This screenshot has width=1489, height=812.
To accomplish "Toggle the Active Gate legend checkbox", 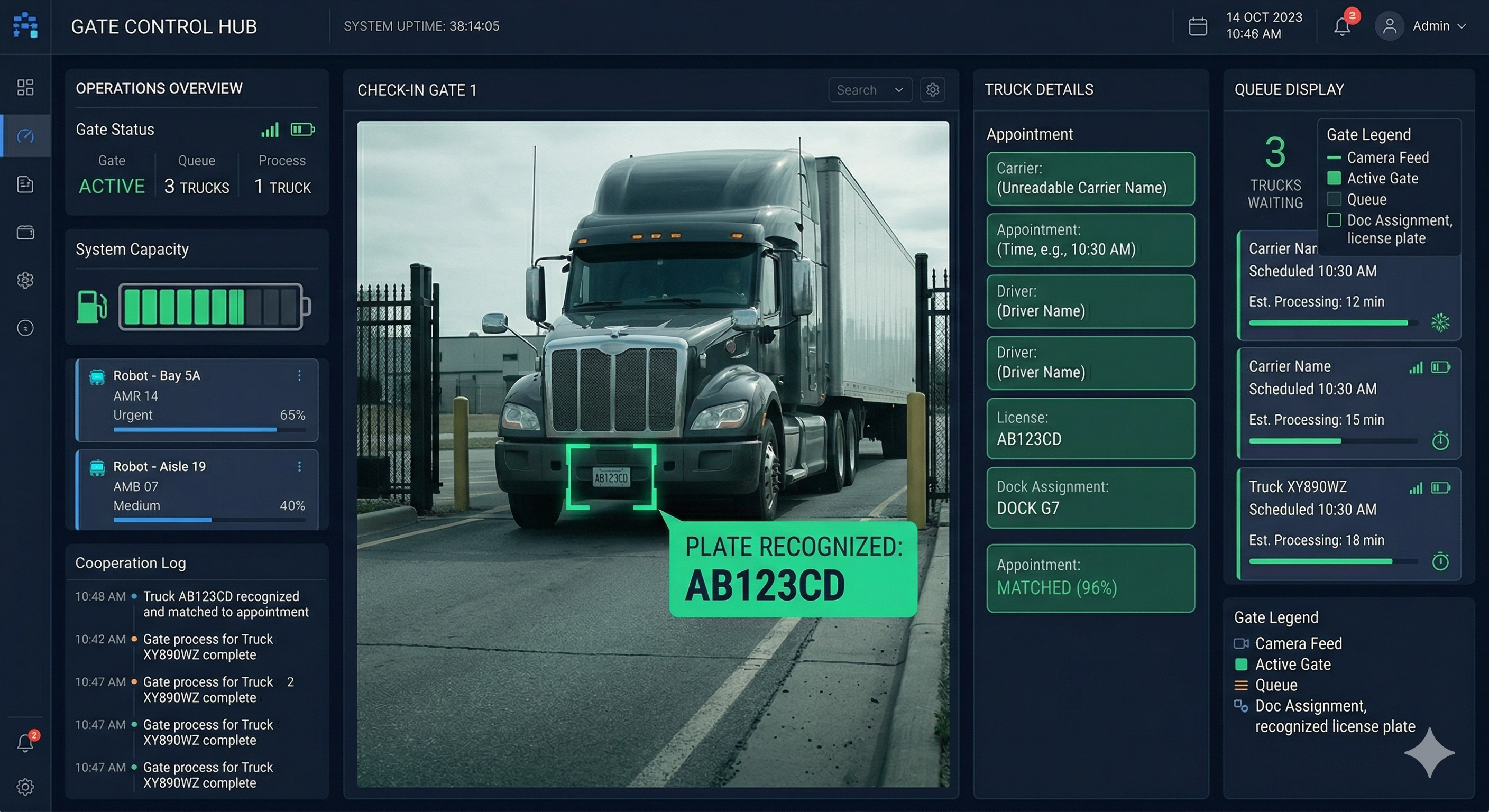I will (1334, 178).
